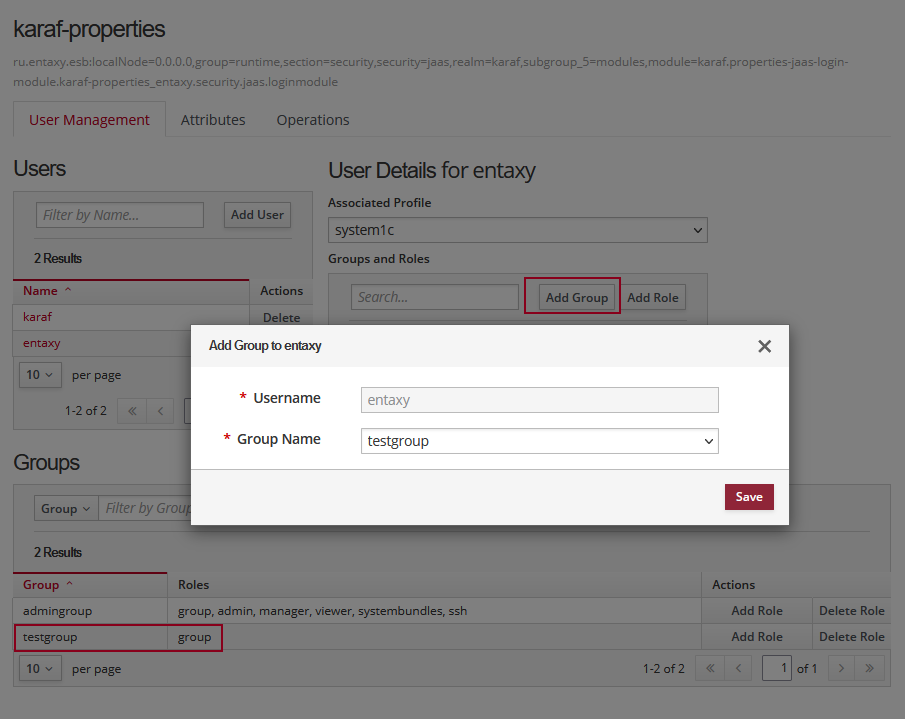Image resolution: width=905 pixels, height=719 pixels.
Task: Click the Add User button
Action: coord(257,215)
